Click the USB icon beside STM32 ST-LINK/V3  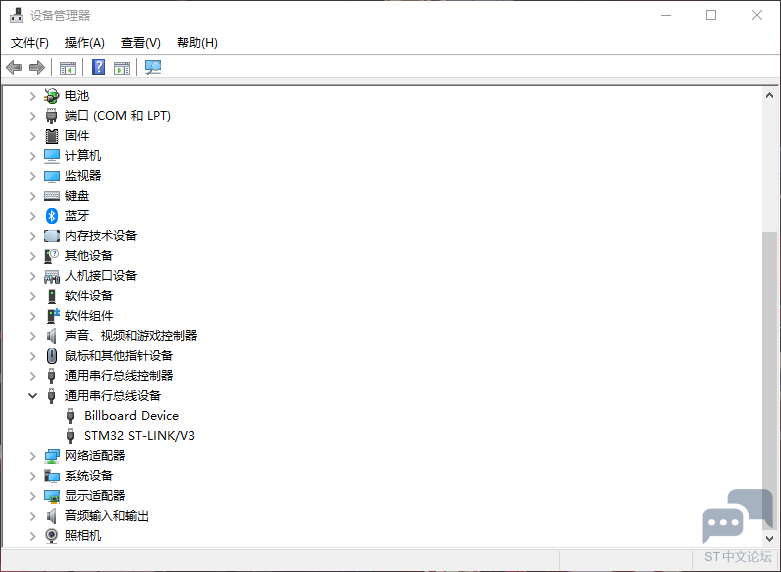70,435
